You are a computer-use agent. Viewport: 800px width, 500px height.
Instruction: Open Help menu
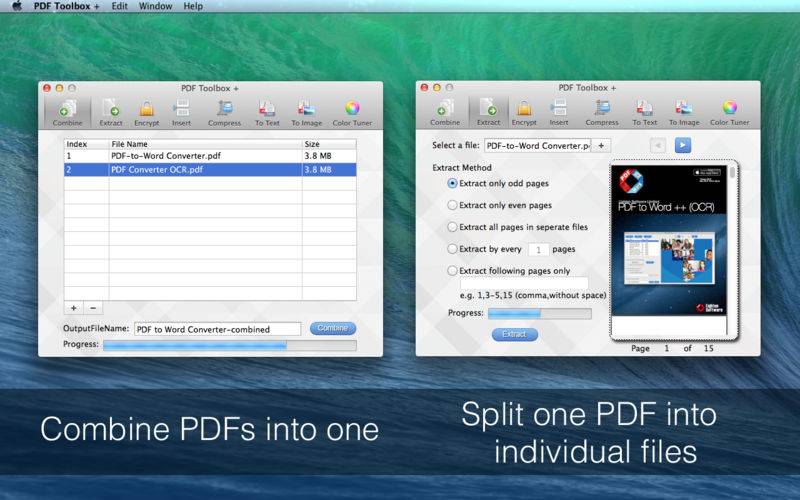[193, 6]
